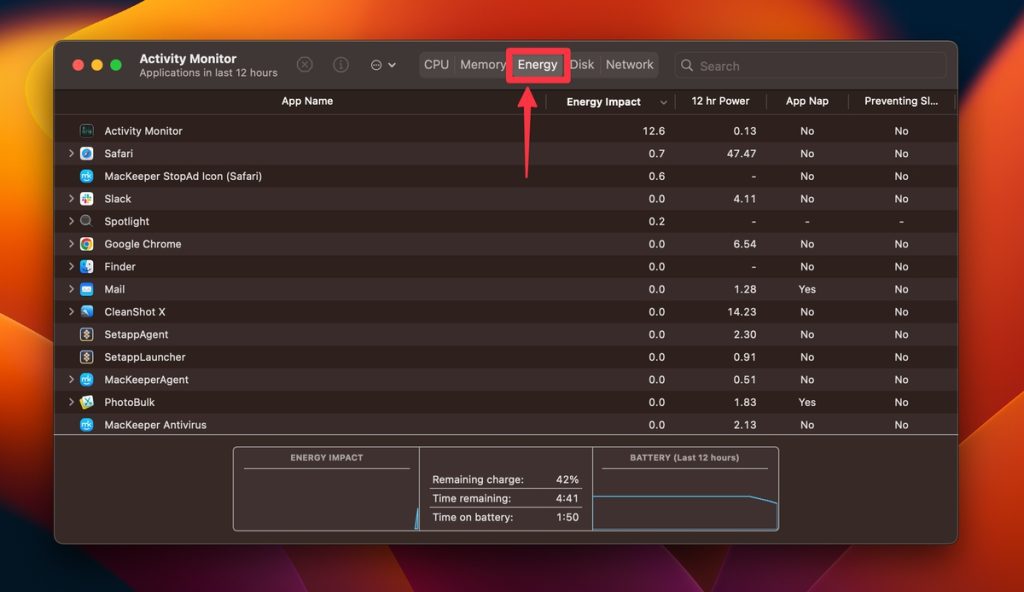Viewport: 1024px width, 592px height.
Task: Click the Slack app icon
Action: (x=87, y=199)
